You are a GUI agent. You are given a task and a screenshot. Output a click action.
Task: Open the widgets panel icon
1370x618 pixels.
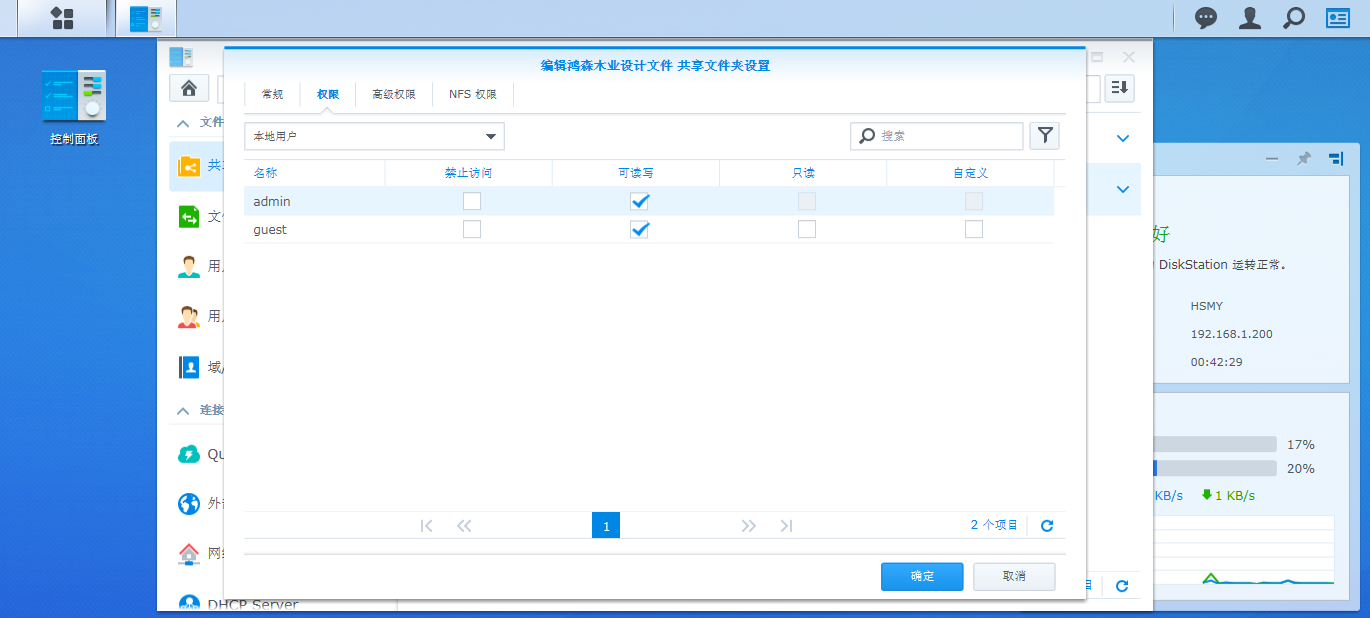click(x=1338, y=18)
